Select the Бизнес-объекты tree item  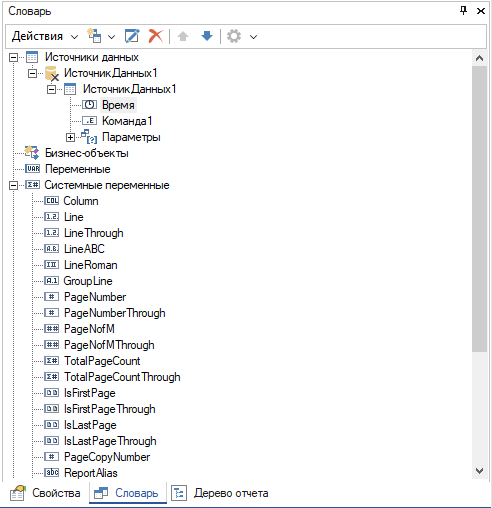[x=87, y=153]
